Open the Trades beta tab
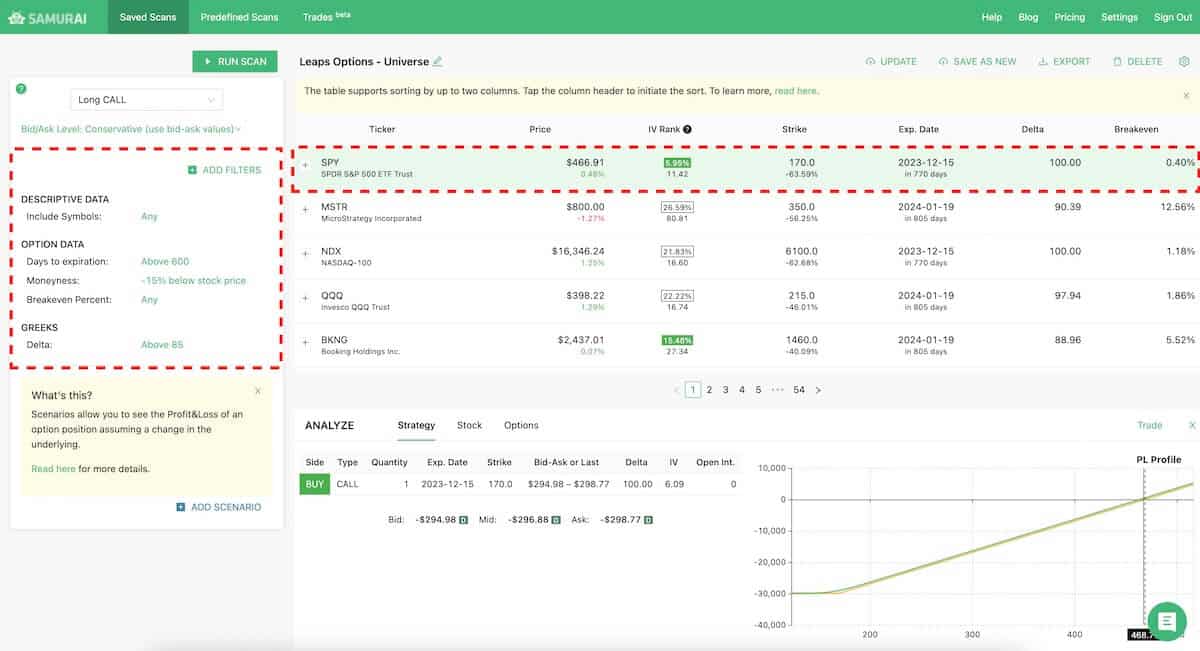 pos(327,17)
